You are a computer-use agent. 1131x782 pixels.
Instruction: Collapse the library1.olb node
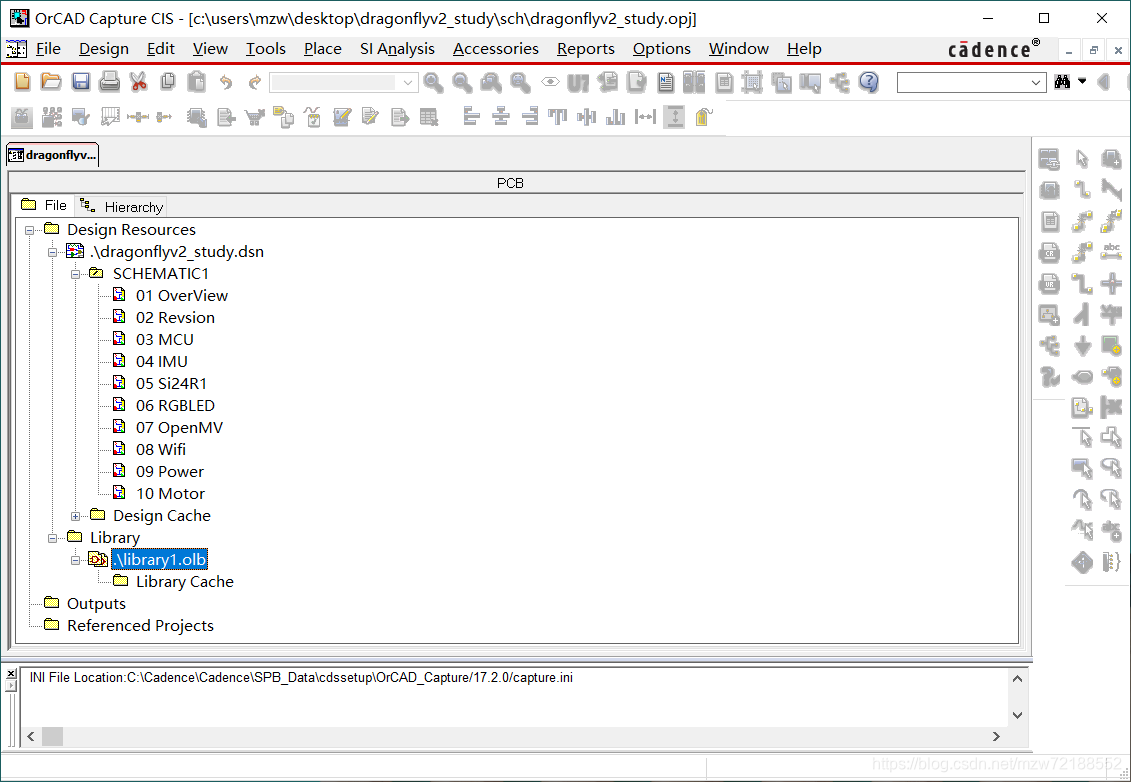coord(76,561)
